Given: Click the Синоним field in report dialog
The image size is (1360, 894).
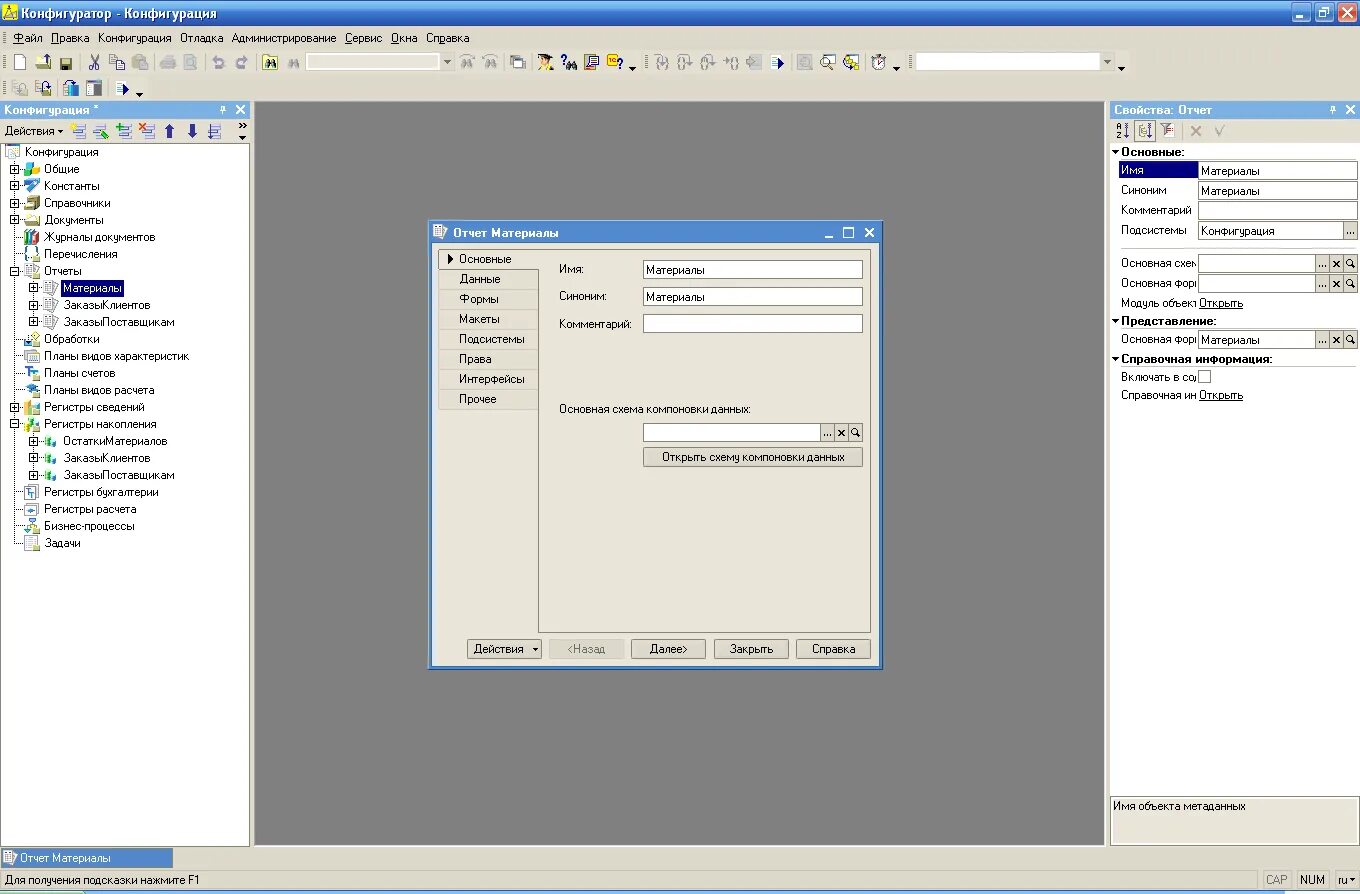Looking at the screenshot, I should click(x=752, y=297).
